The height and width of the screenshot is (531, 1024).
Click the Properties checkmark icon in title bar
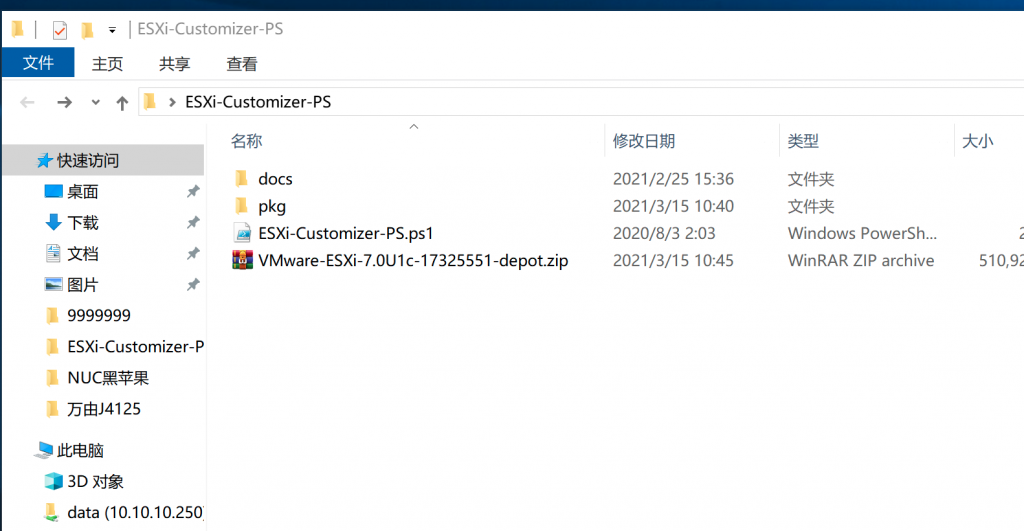tap(59, 29)
